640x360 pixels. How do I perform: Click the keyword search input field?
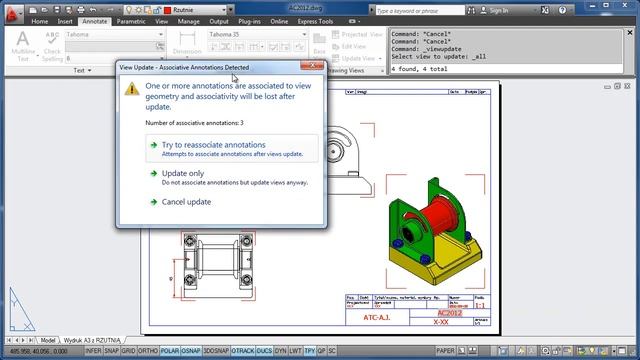[x=420, y=11]
